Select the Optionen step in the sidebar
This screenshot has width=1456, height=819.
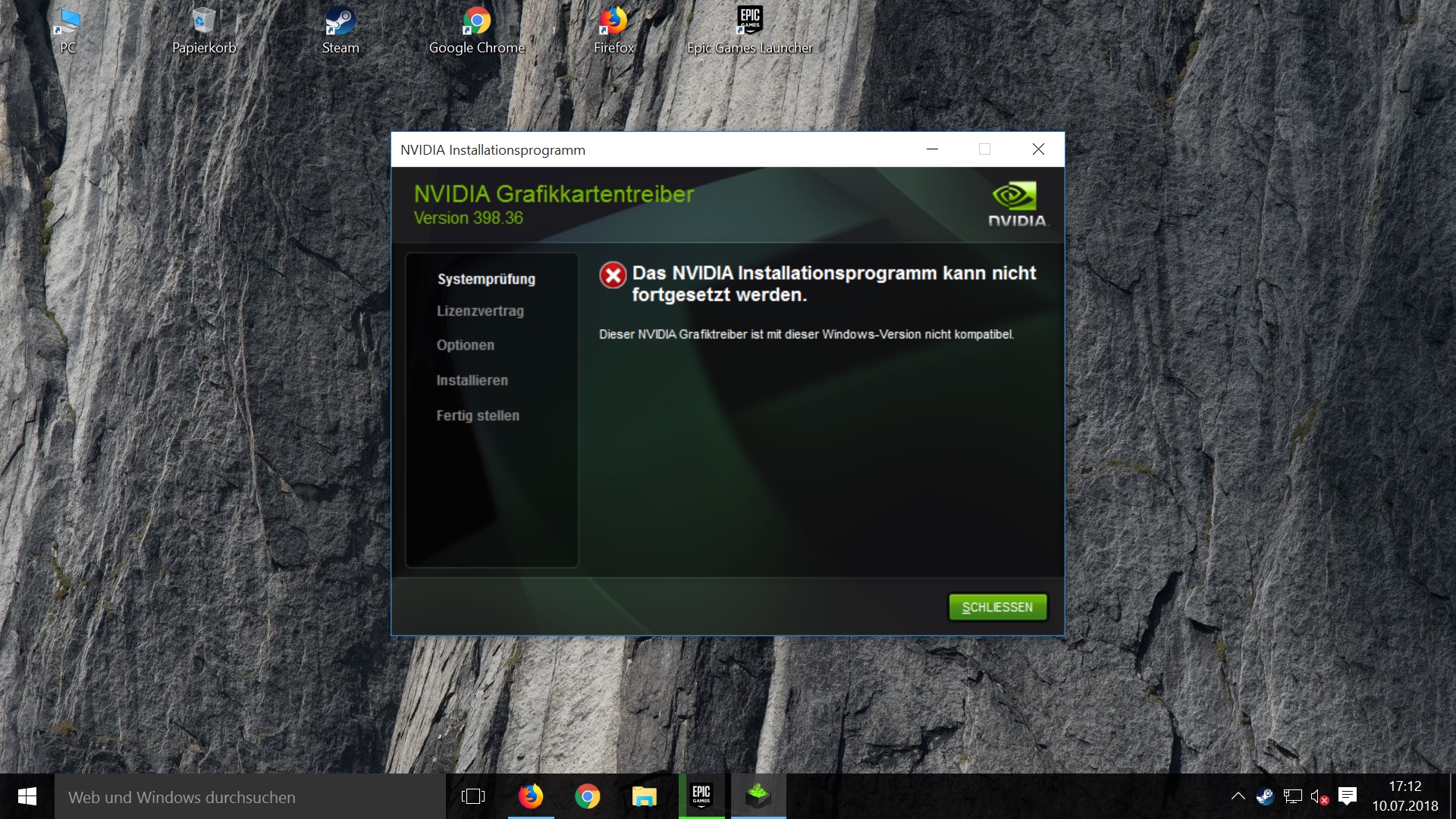pyautogui.click(x=465, y=345)
